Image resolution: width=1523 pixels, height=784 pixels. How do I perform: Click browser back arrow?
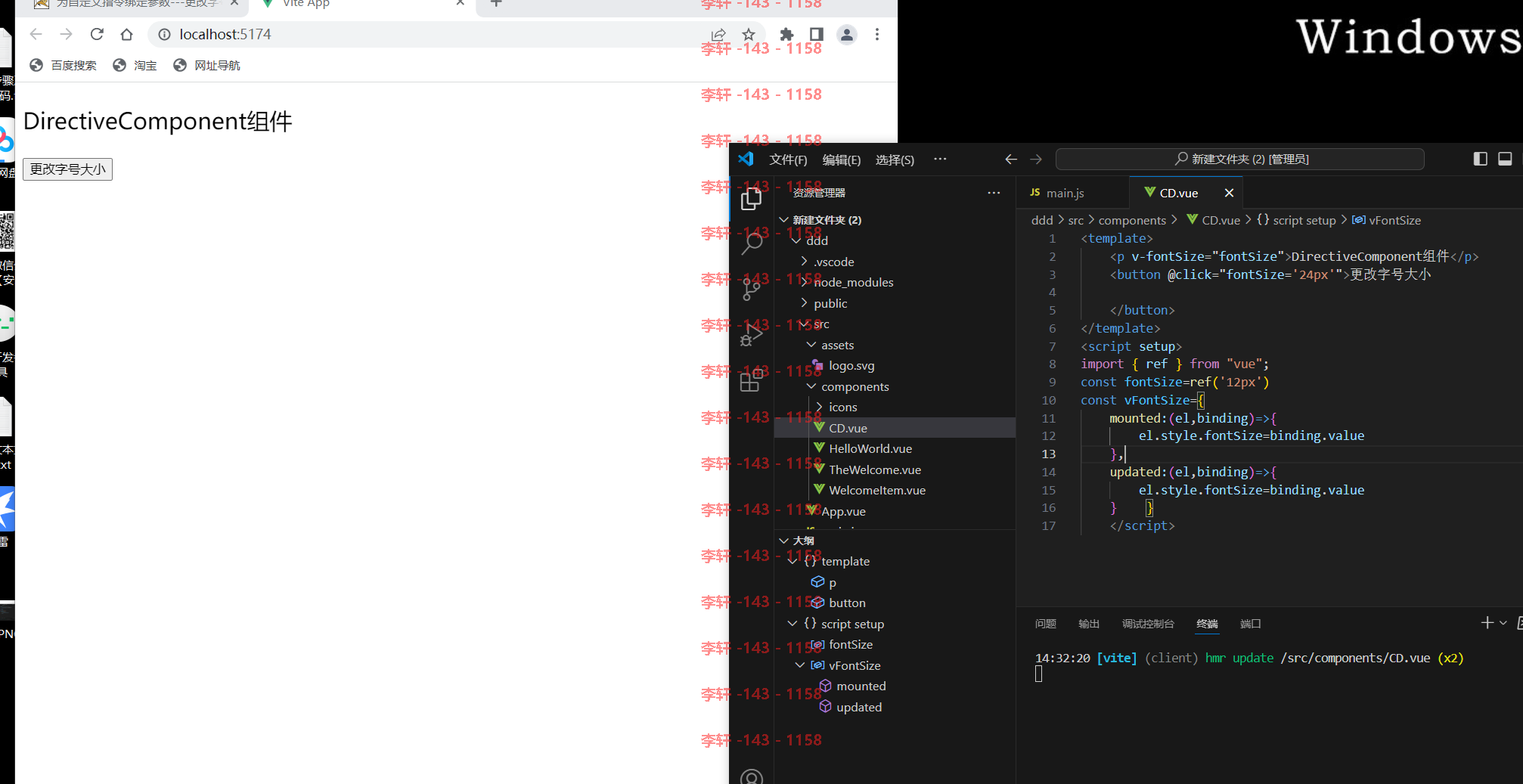point(36,34)
